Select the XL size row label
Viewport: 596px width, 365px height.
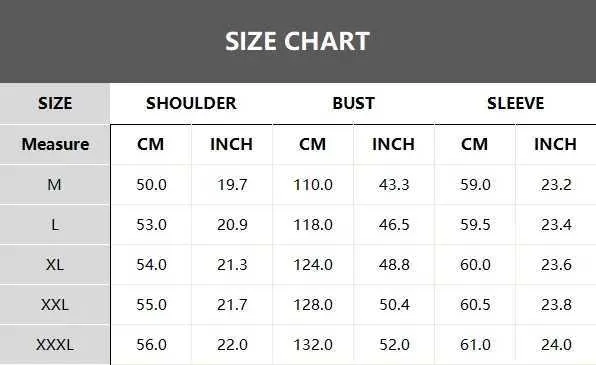(x=55, y=265)
